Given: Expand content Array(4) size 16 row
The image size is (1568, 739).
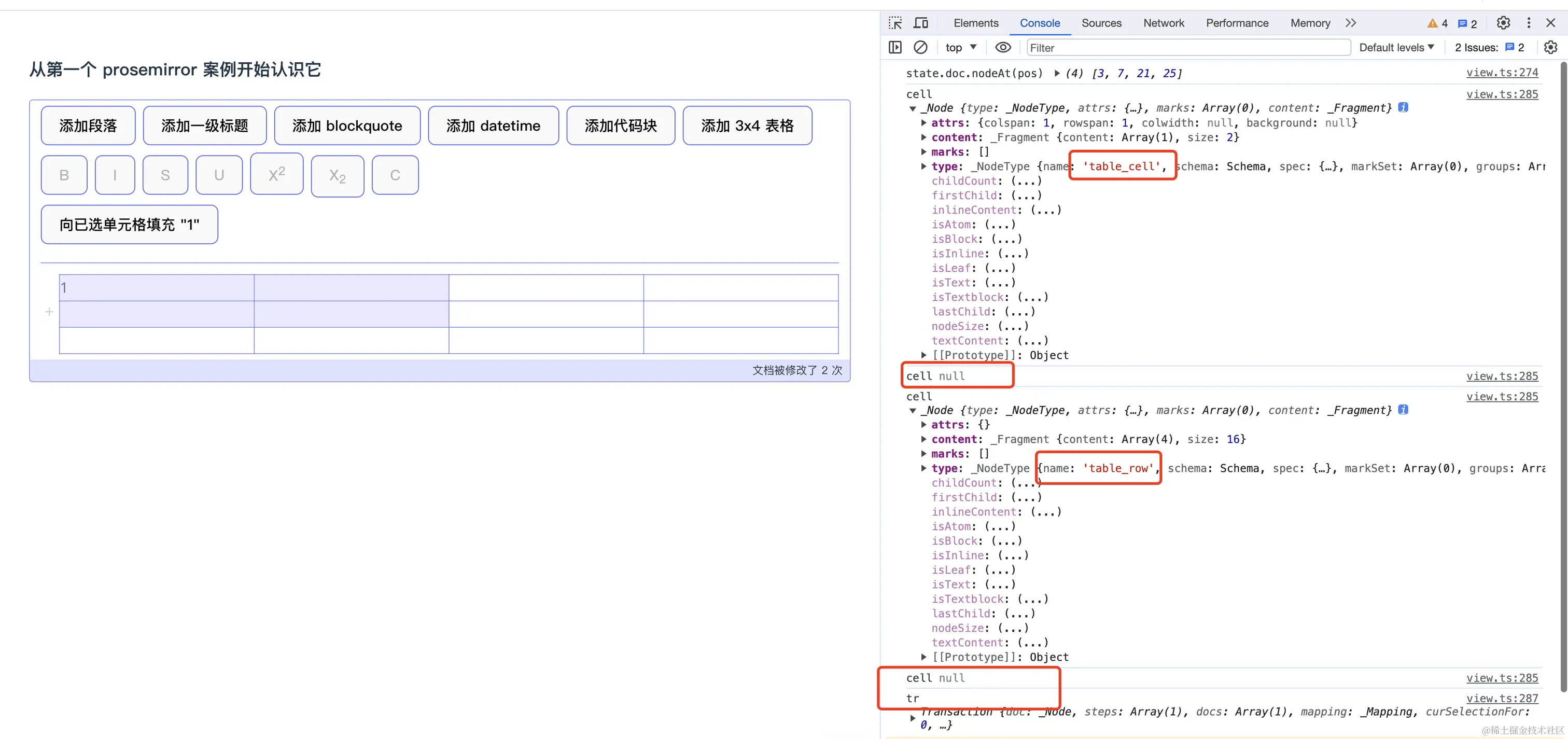Looking at the screenshot, I should pyautogui.click(x=923, y=439).
